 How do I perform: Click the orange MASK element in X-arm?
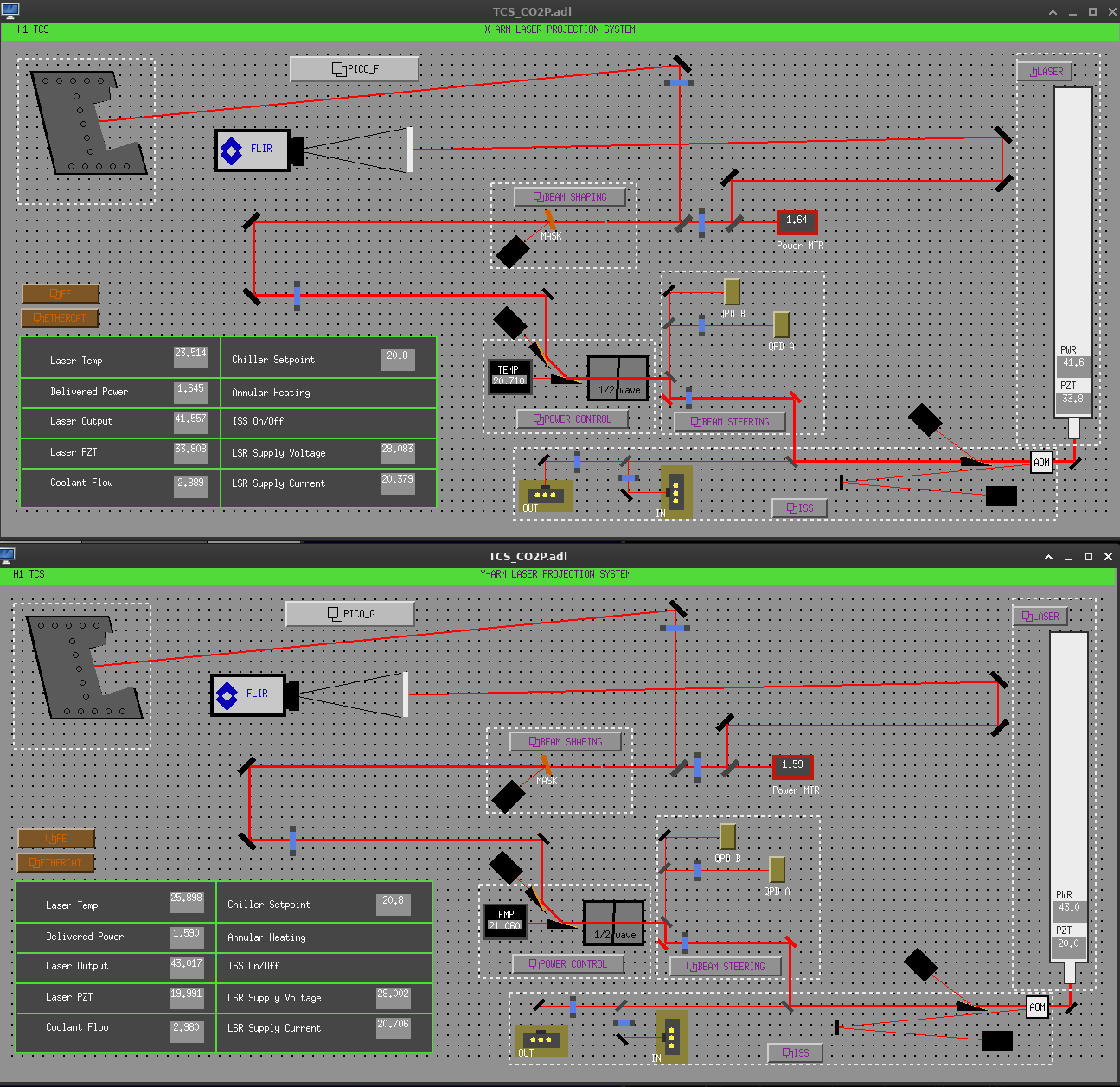pos(549,221)
